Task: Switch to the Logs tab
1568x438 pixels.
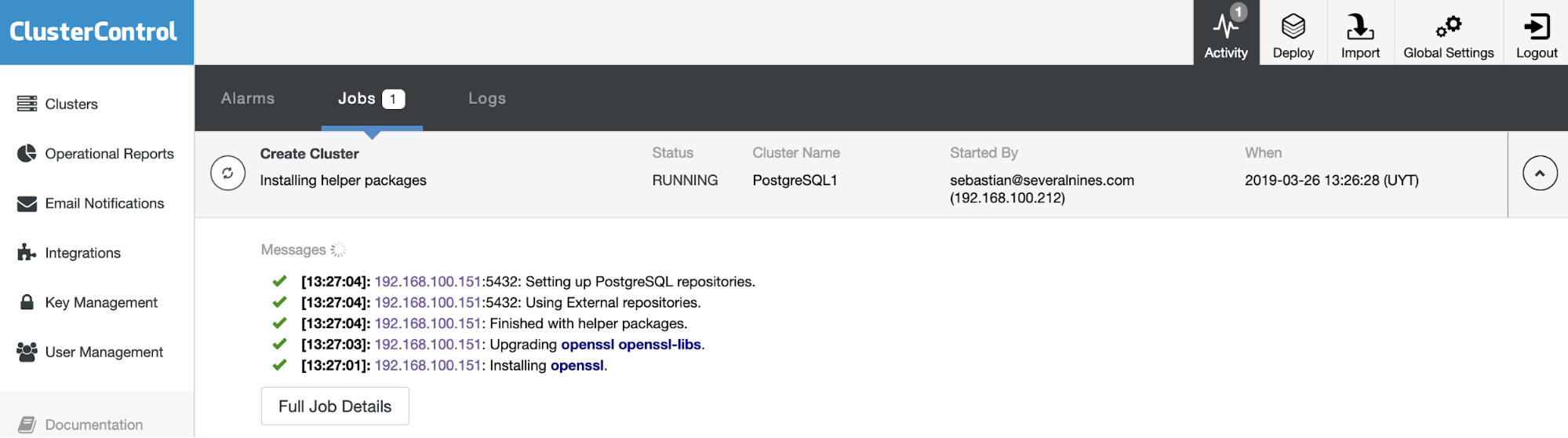Action: (487, 98)
